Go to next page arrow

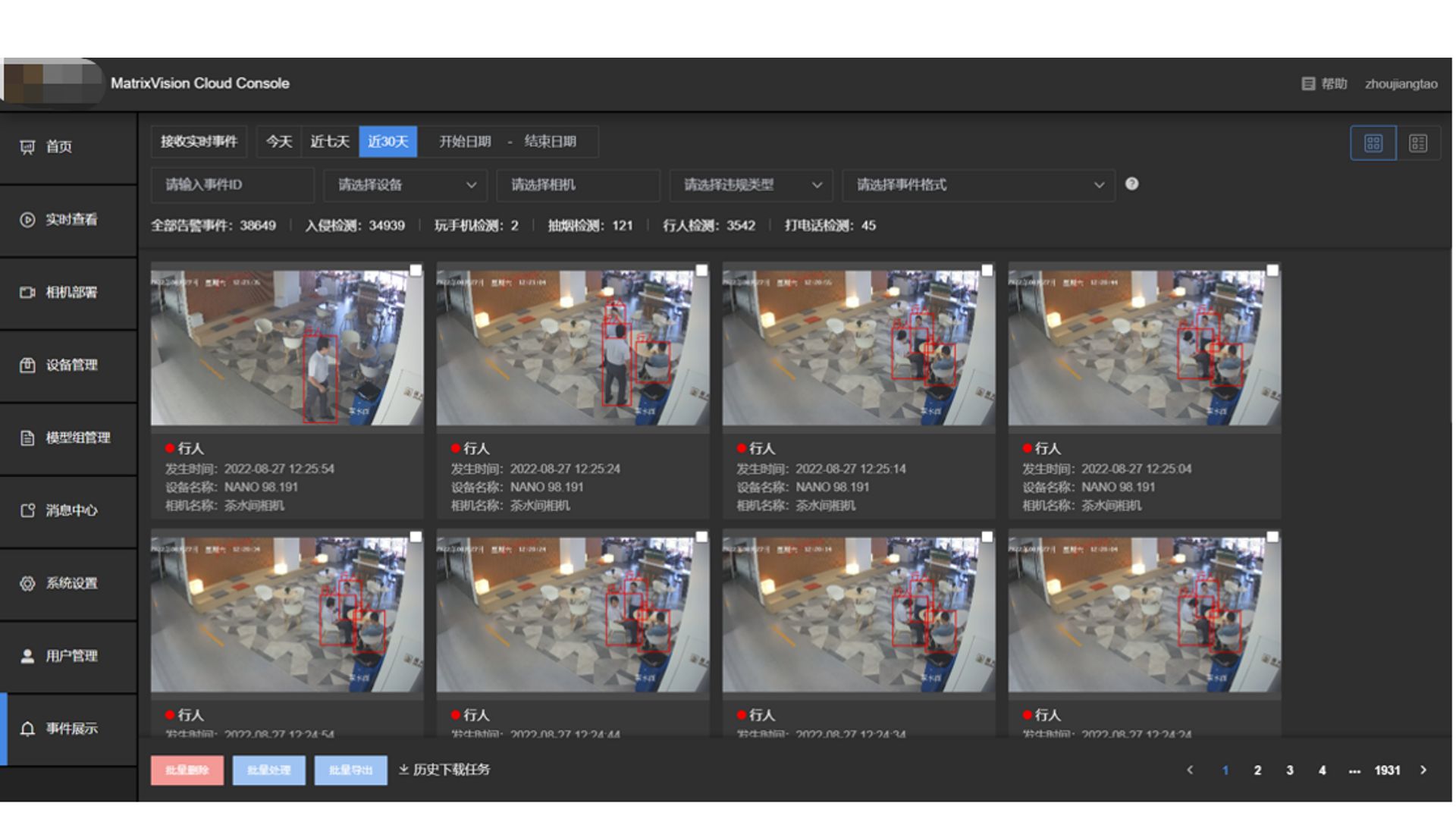point(1423,770)
